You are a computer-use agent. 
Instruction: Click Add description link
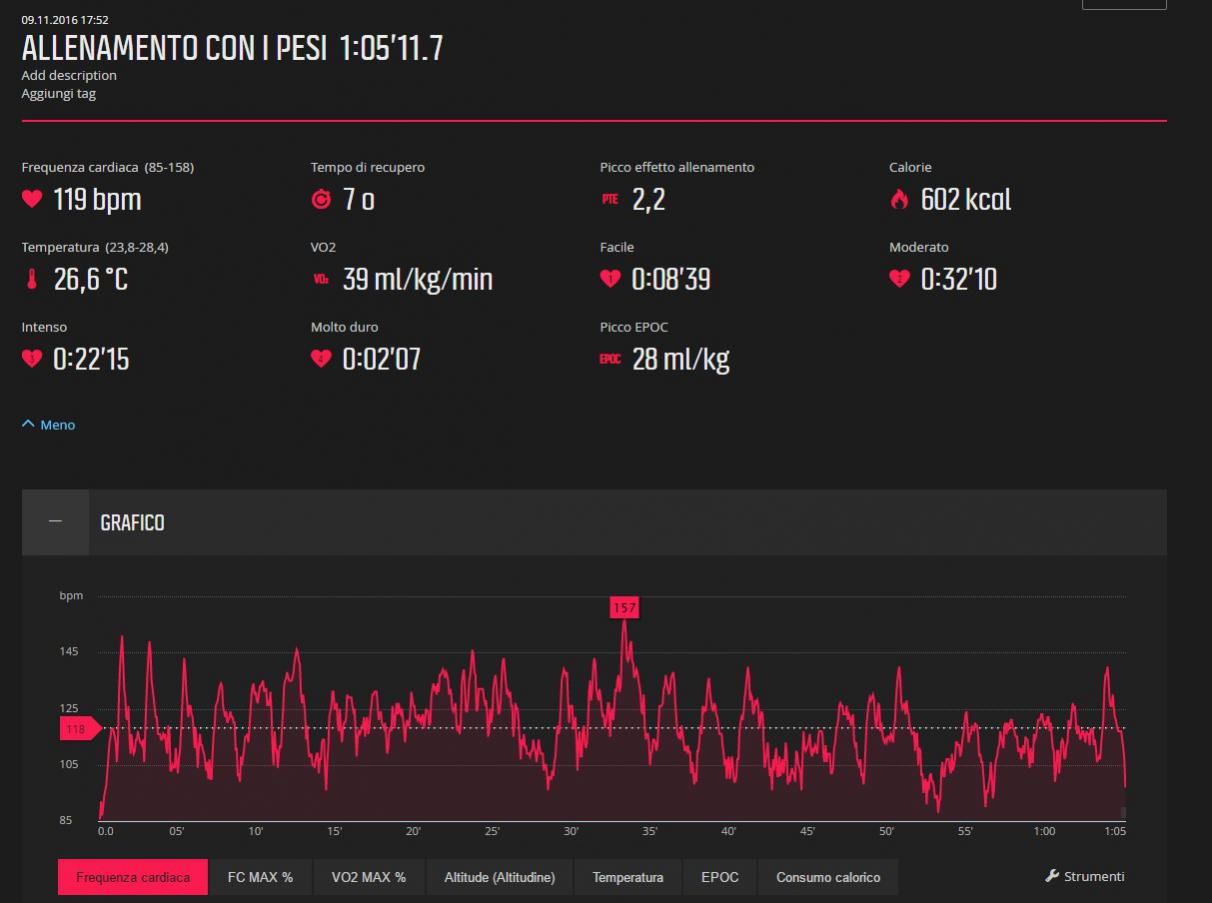pyautogui.click(x=69, y=75)
